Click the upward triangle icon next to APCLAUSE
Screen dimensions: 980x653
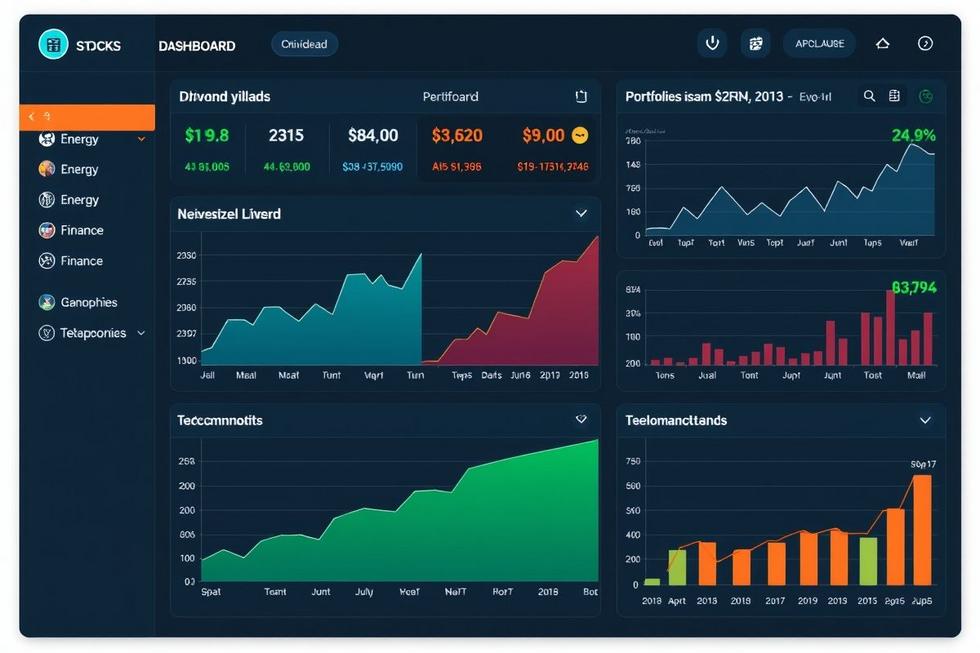coord(882,43)
